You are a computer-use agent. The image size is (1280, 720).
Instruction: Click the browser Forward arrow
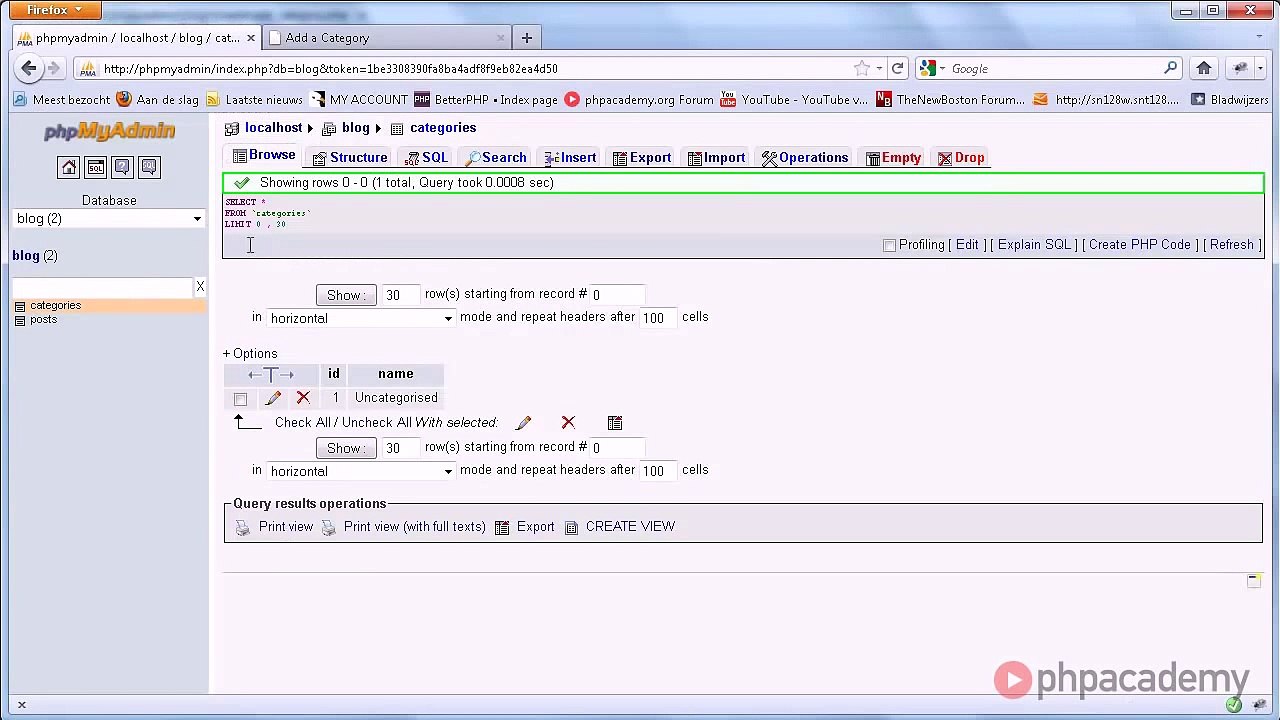point(54,68)
